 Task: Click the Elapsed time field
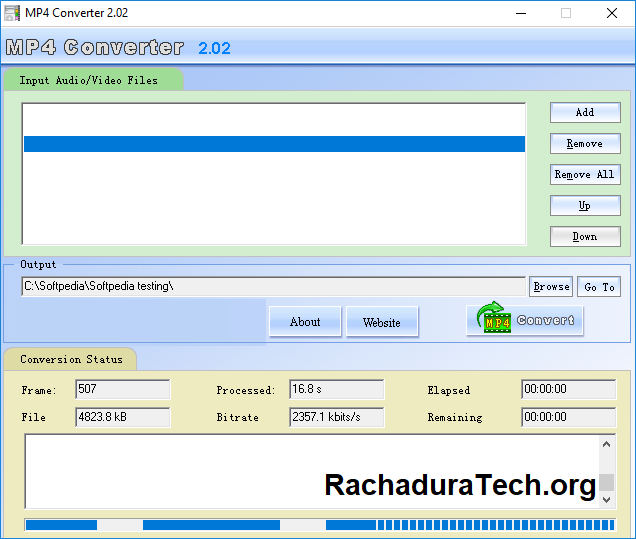[x=568, y=389]
